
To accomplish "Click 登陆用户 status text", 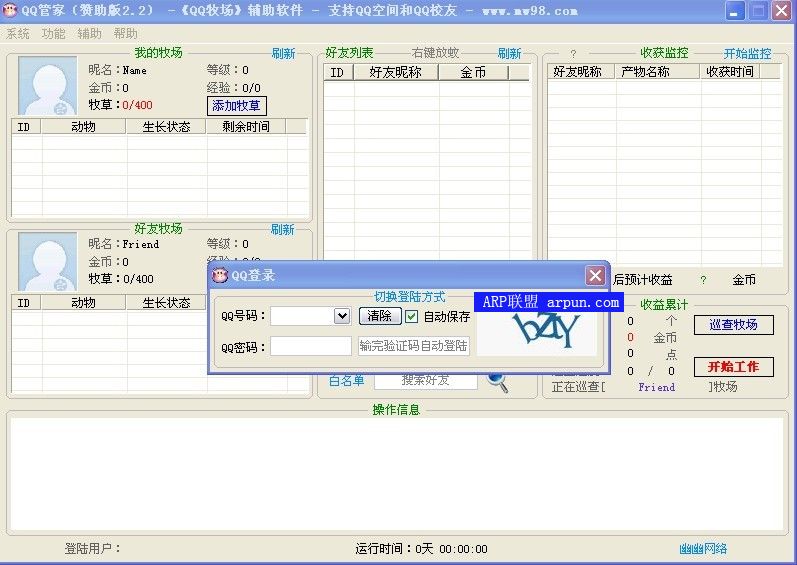I will [93, 549].
